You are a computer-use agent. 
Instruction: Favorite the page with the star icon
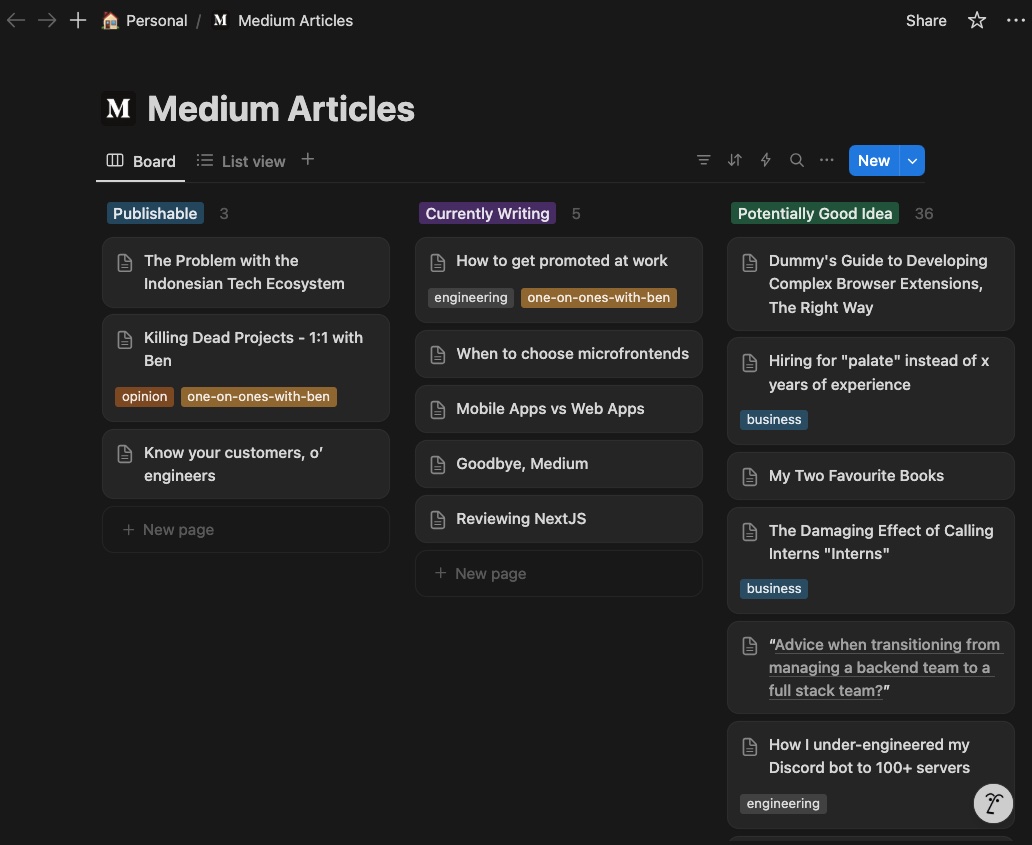click(977, 20)
